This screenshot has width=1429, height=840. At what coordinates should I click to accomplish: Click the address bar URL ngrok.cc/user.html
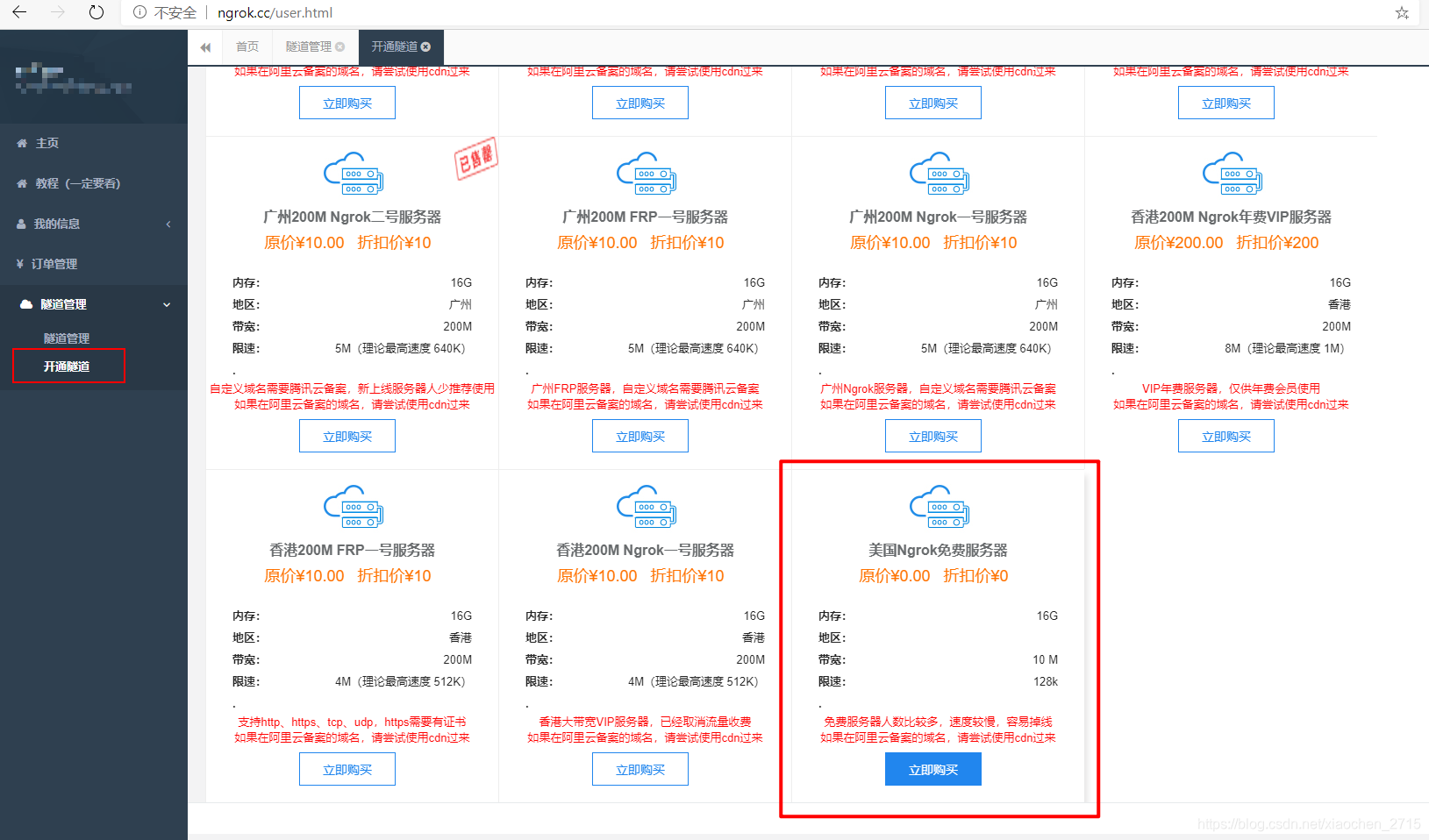(275, 12)
